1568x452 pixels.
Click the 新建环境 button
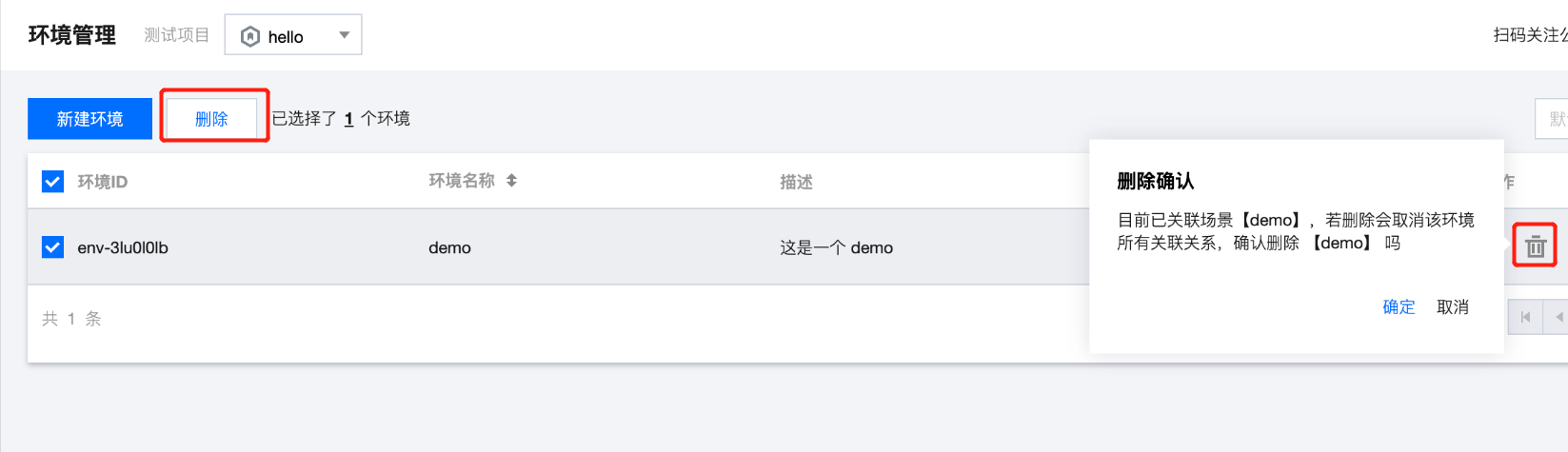click(x=89, y=119)
